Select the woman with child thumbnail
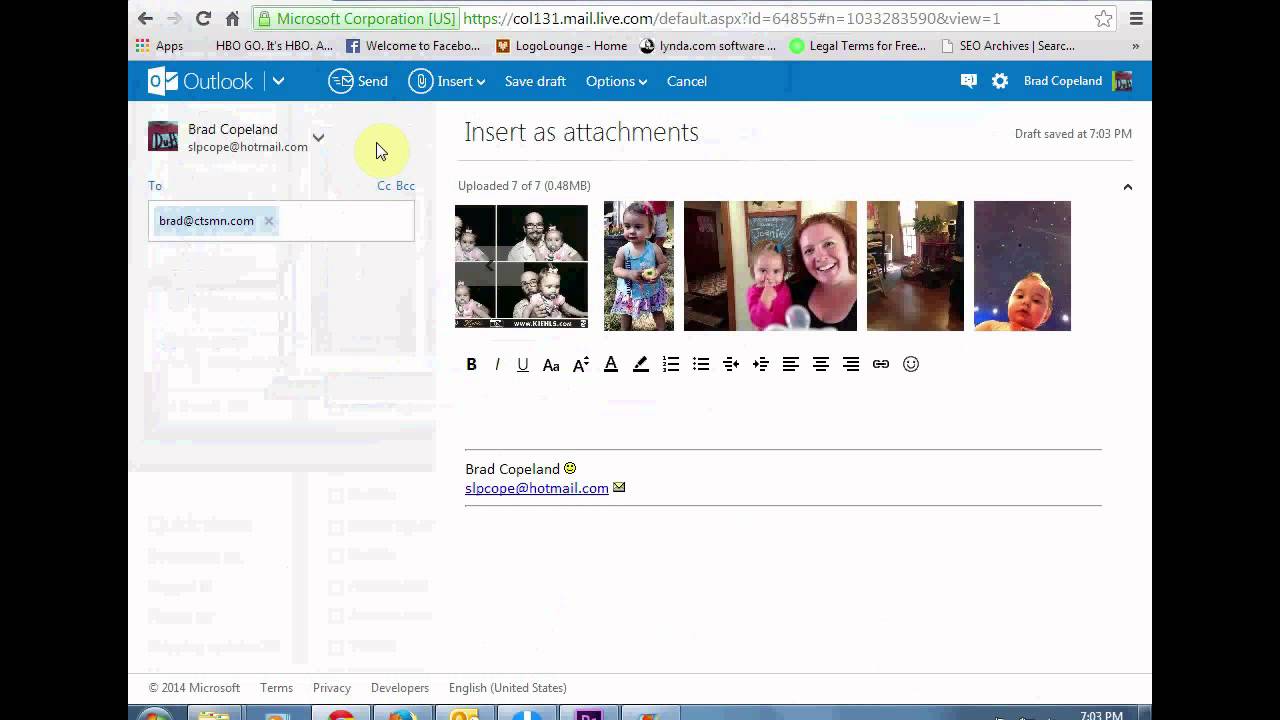 770,266
